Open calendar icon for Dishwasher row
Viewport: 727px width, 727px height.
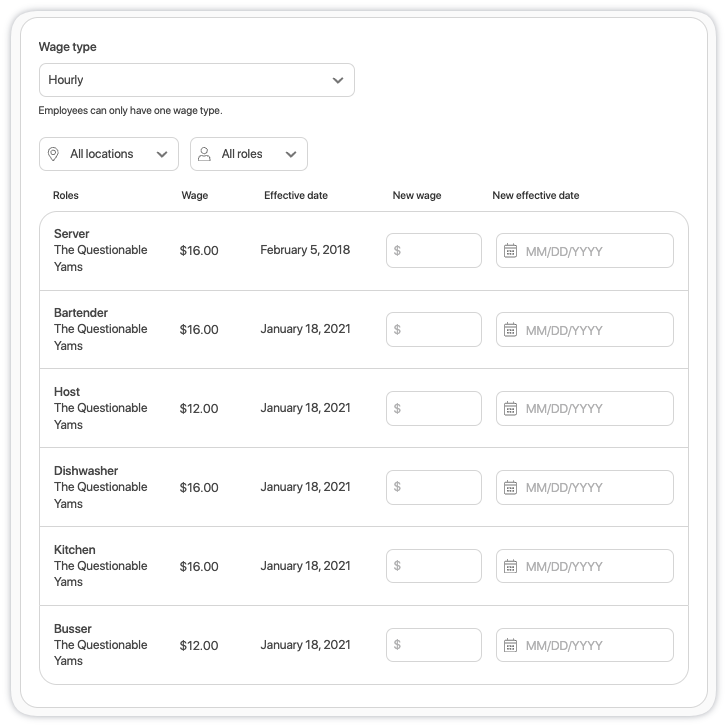point(510,488)
